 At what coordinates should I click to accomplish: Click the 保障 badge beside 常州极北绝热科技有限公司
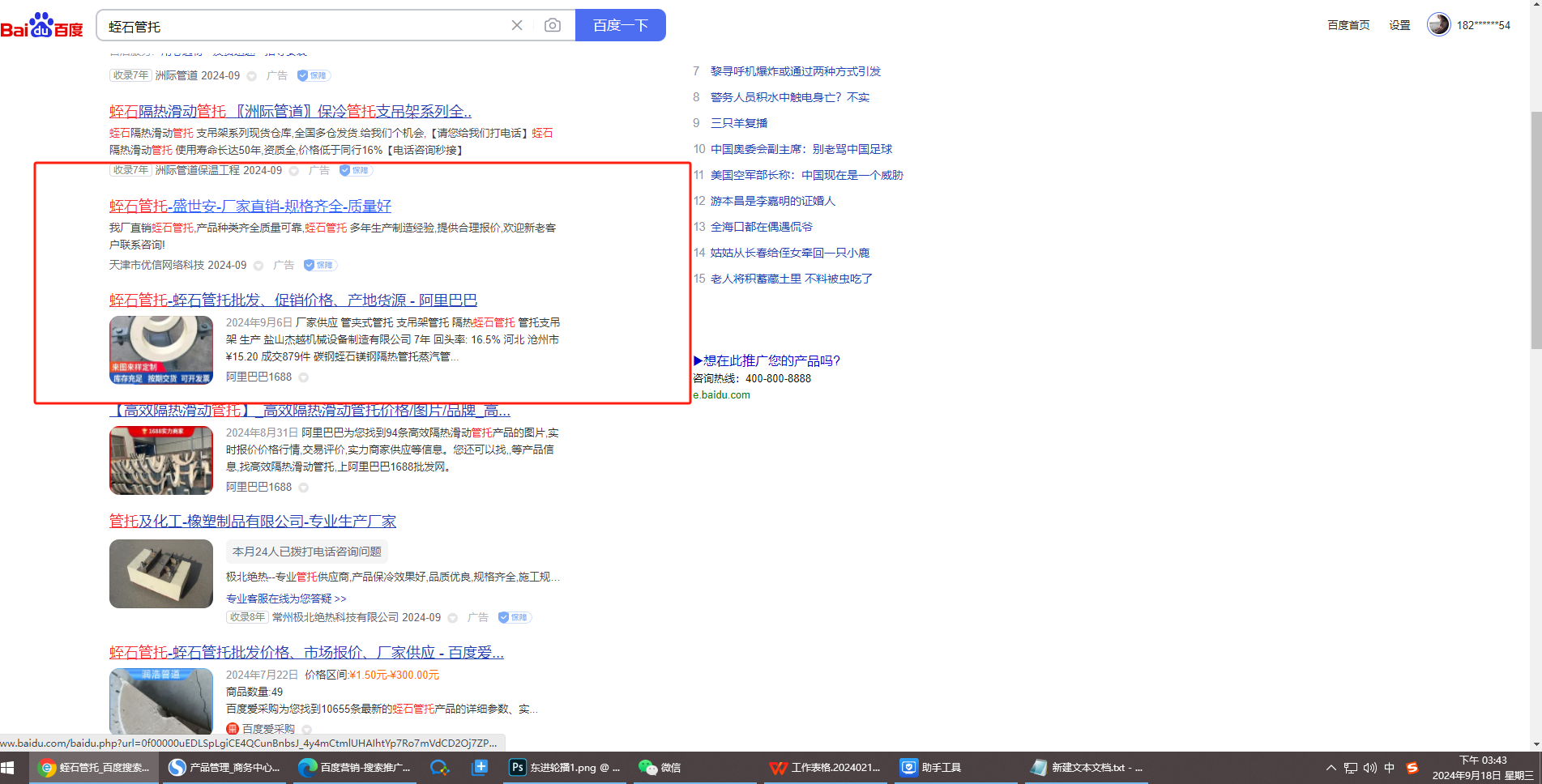point(514,617)
